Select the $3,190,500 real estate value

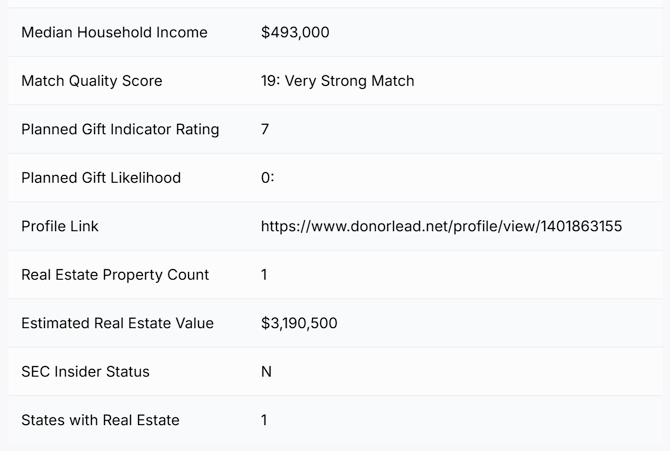coord(299,323)
